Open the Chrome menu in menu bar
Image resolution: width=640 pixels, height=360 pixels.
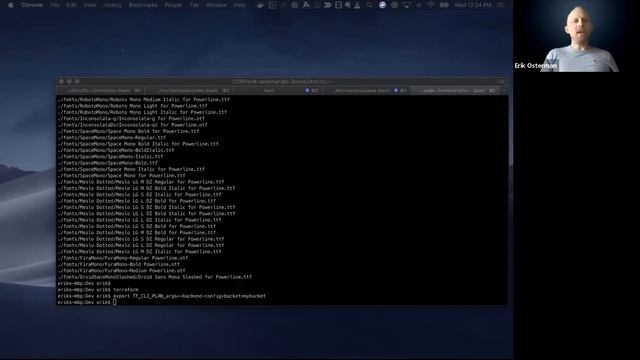[32, 5]
